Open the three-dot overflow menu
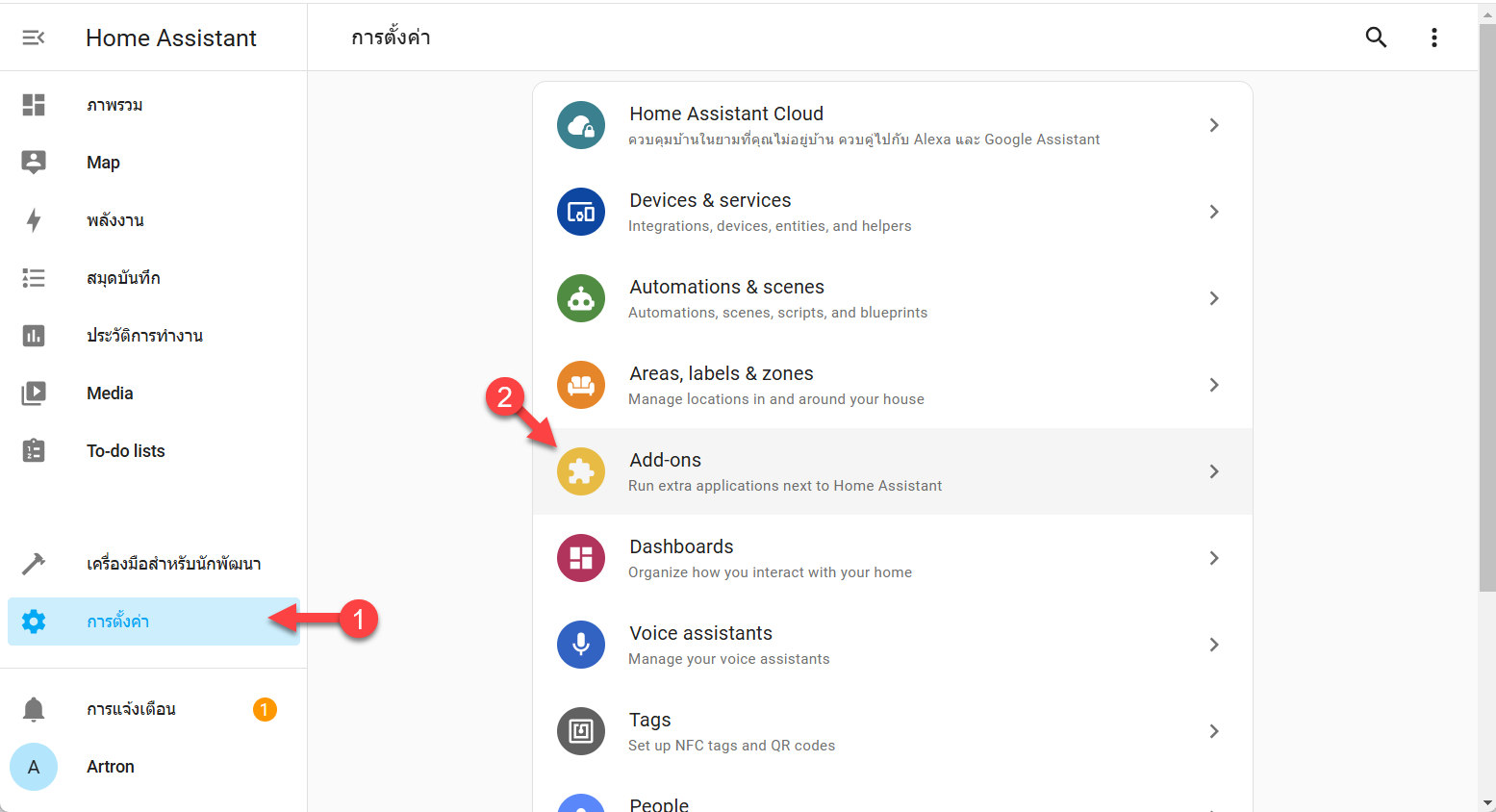 tap(1433, 38)
